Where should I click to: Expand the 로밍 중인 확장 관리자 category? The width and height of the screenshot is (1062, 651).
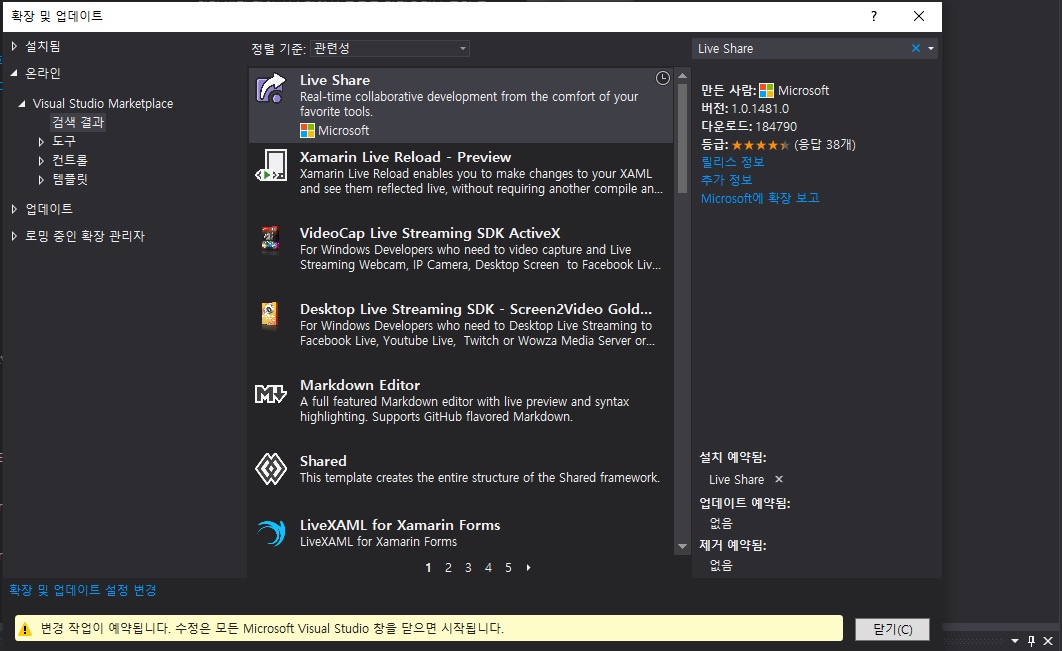click(14, 236)
